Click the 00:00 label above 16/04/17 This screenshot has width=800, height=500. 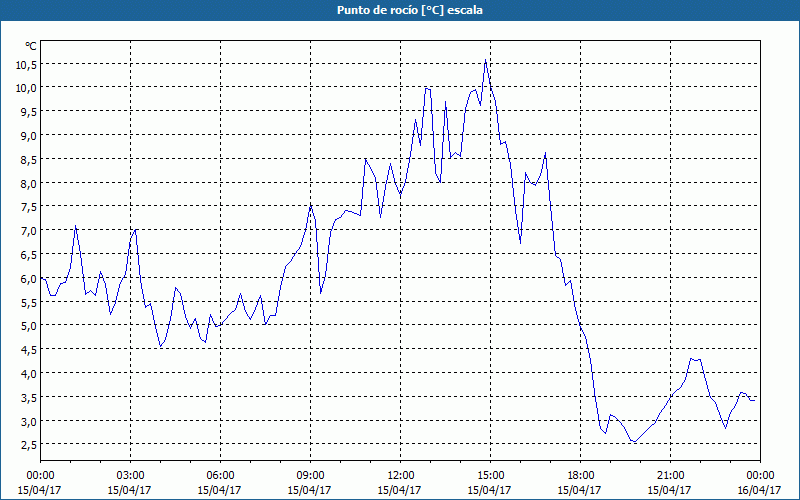(760, 476)
